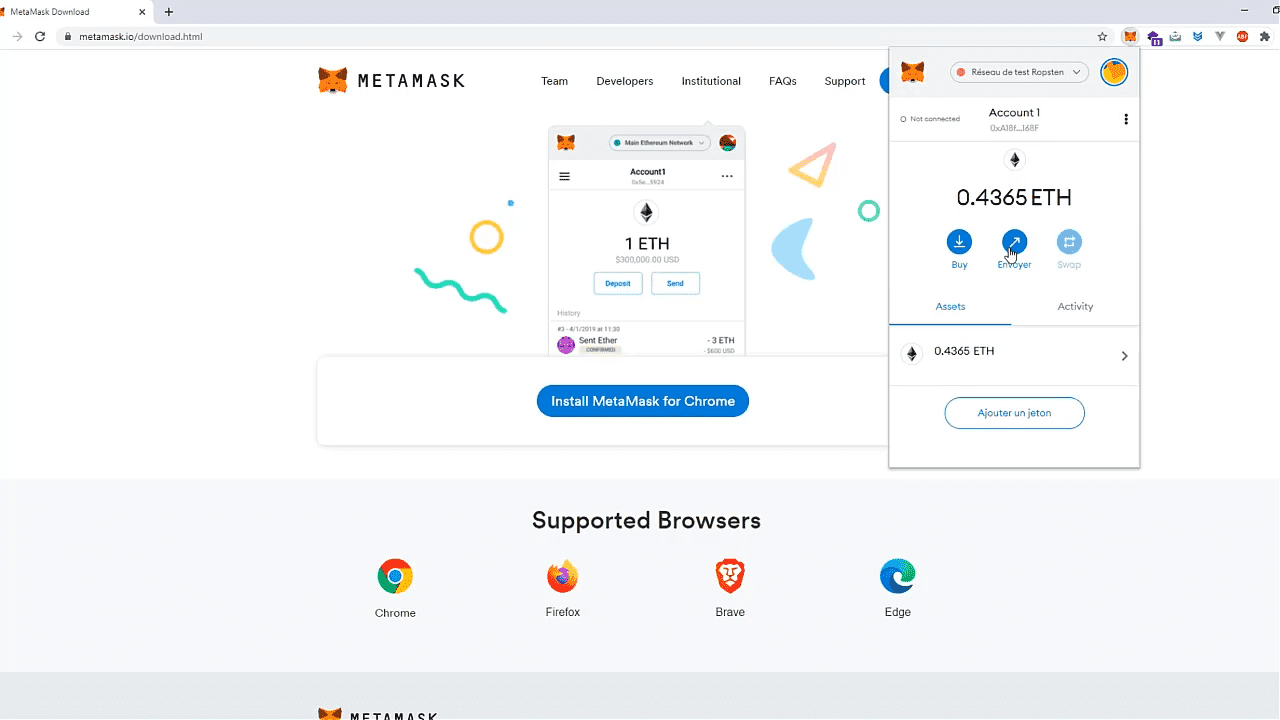Click the Buy download-arrow icon

tap(959, 241)
